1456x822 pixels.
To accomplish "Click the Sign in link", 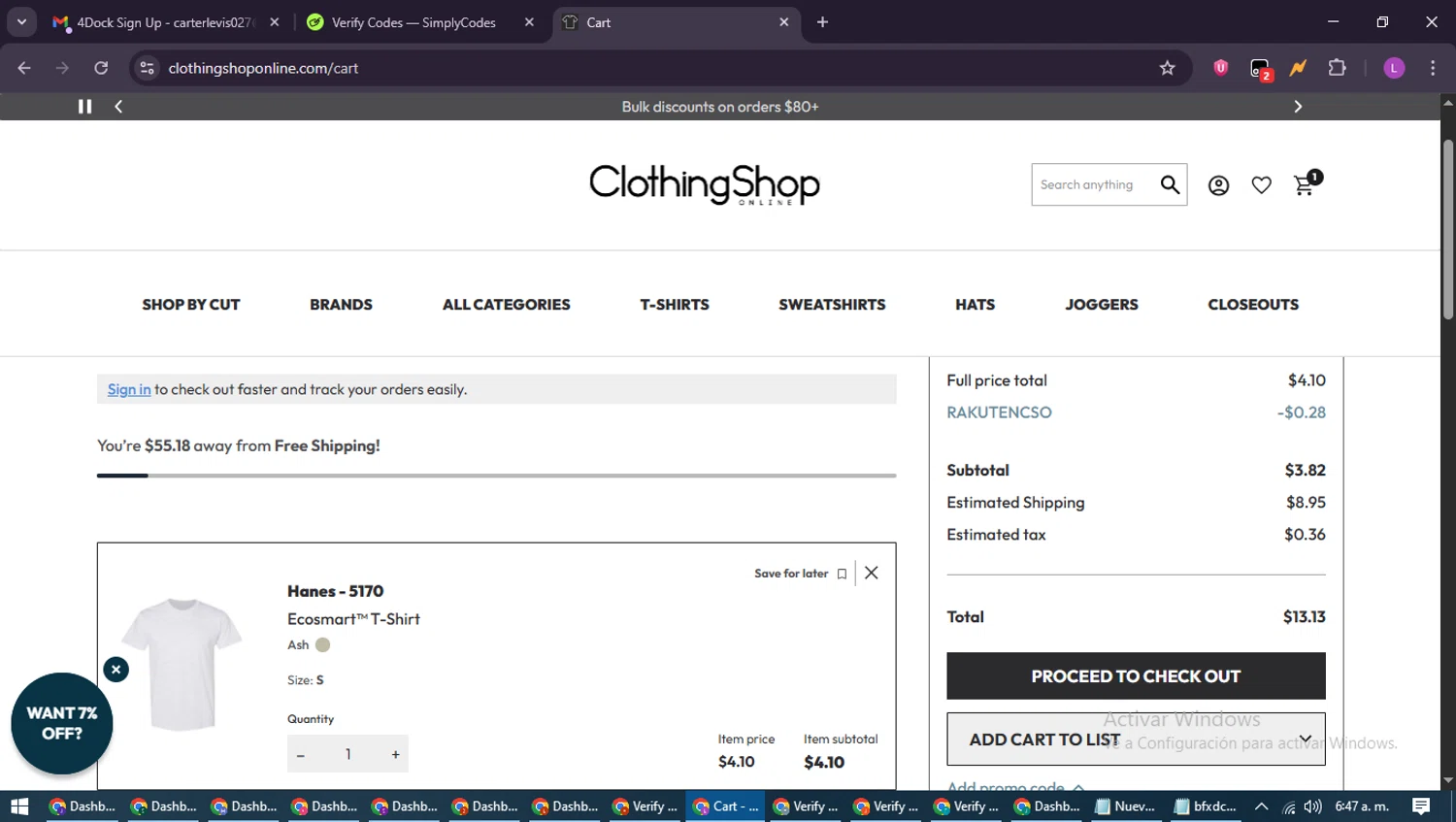I will point(129,389).
